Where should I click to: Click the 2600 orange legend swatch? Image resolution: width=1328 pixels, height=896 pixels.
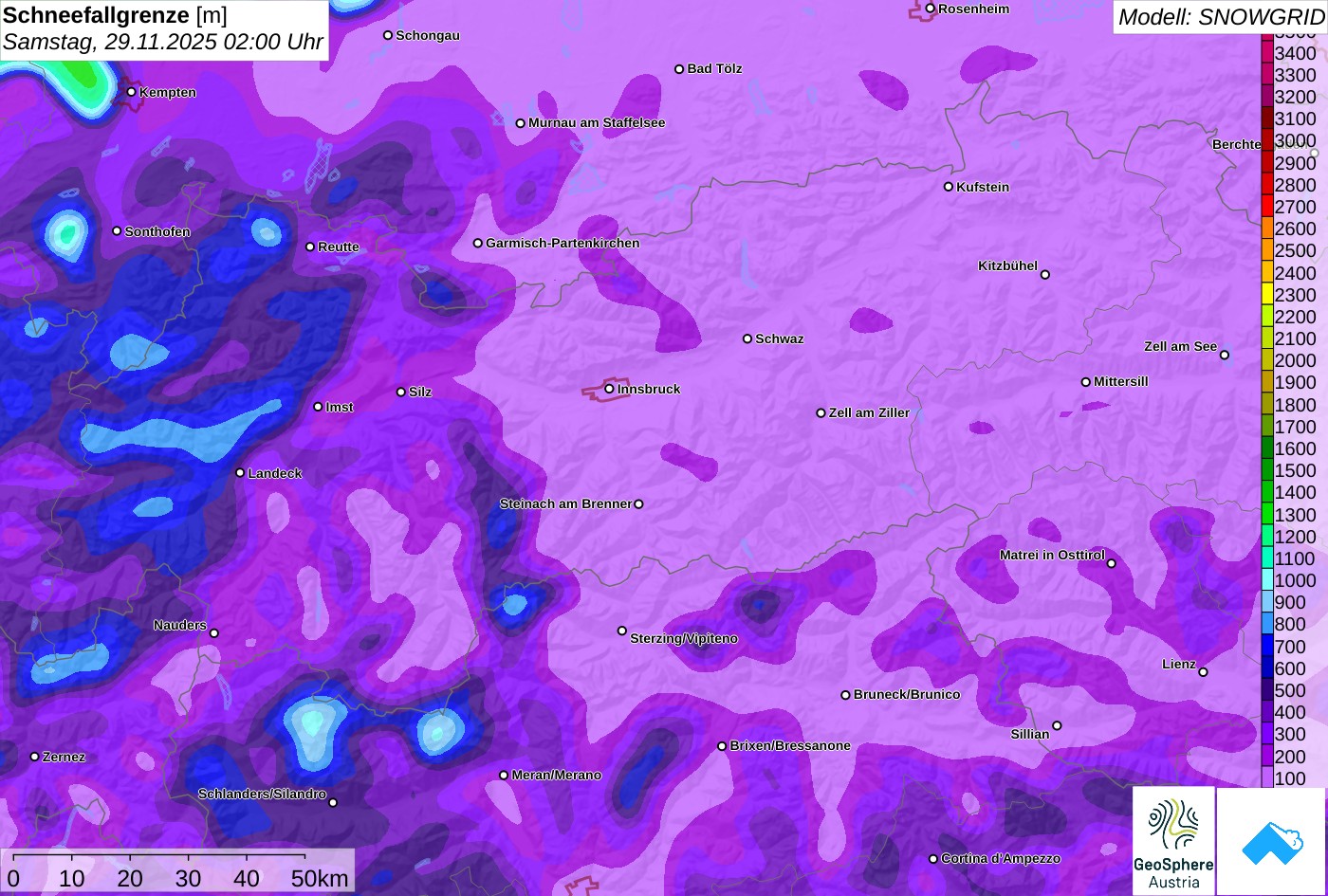coord(1266,229)
